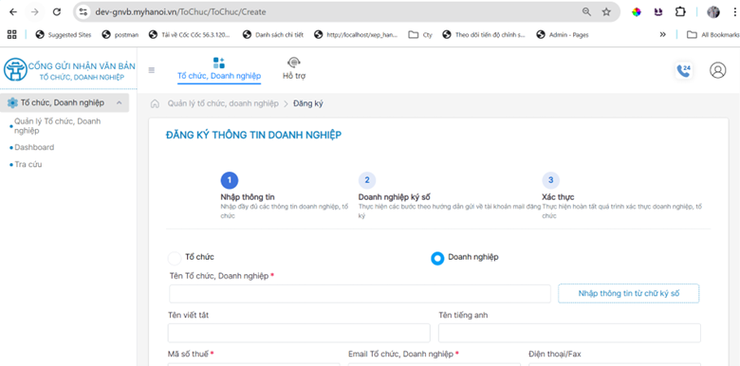This screenshot has height=366, width=740.
Task: Click the home breadcrumb icon
Action: coord(154,104)
